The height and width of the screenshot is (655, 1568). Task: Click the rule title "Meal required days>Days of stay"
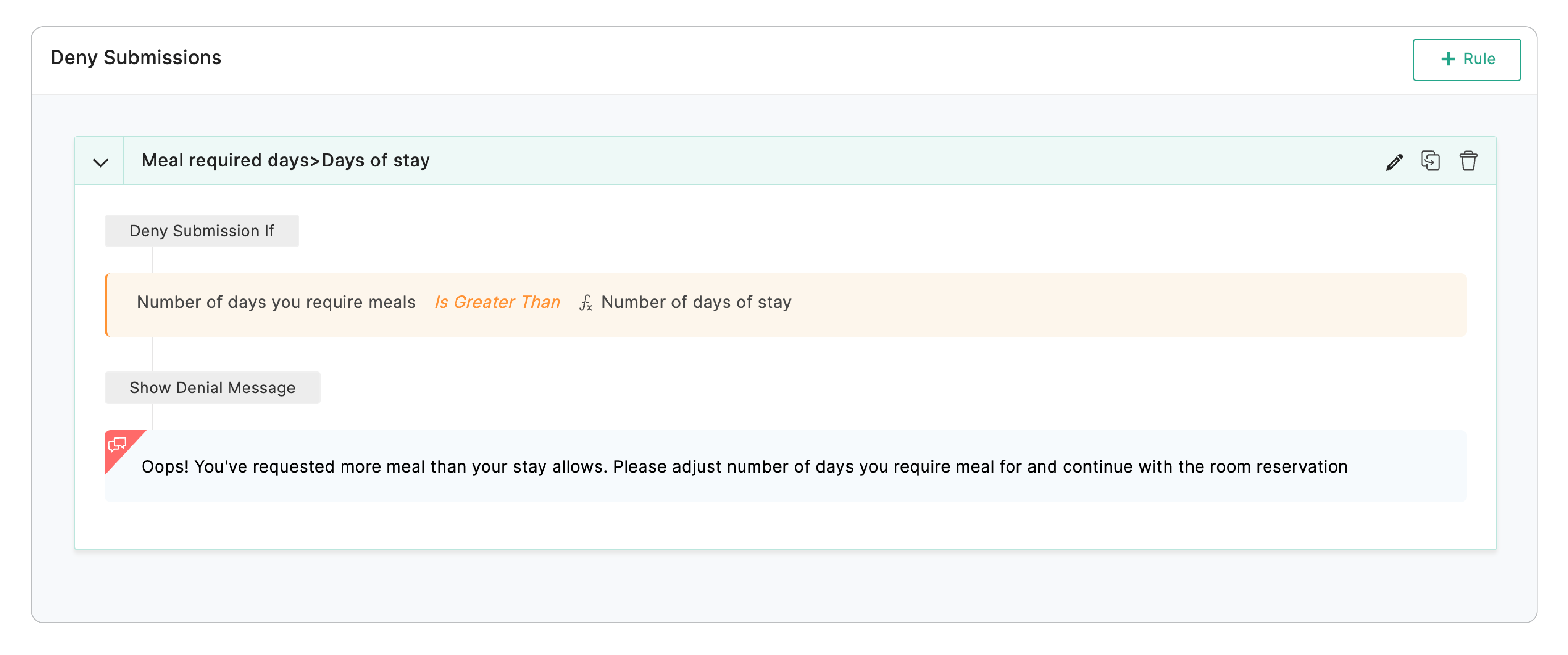(286, 161)
